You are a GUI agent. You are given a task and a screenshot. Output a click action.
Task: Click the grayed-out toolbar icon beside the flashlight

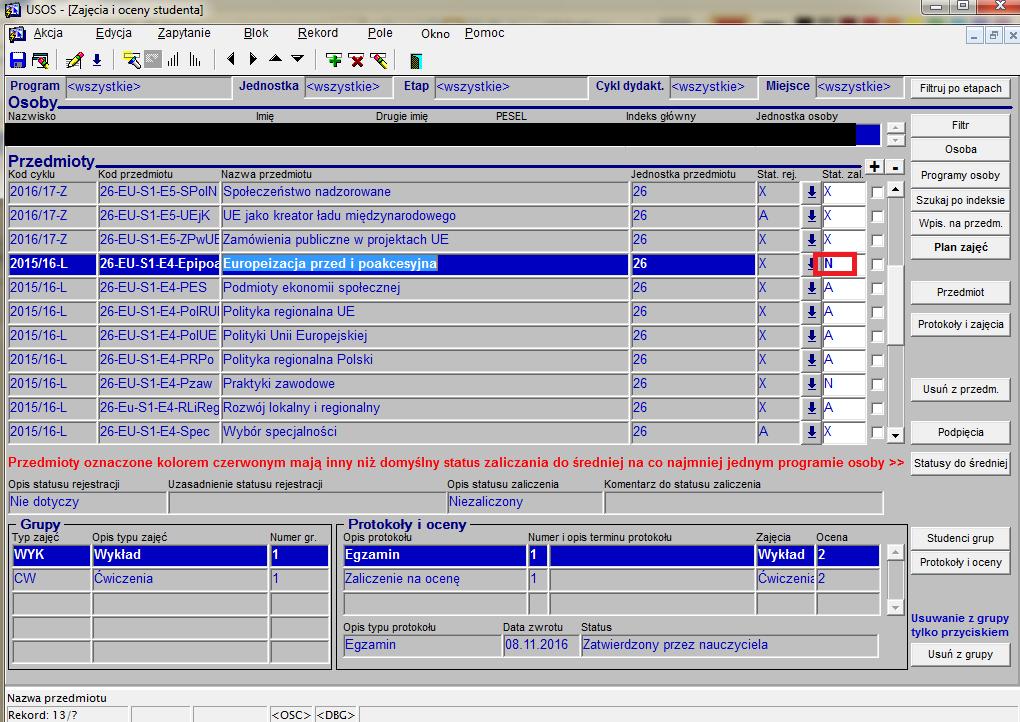tap(153, 60)
